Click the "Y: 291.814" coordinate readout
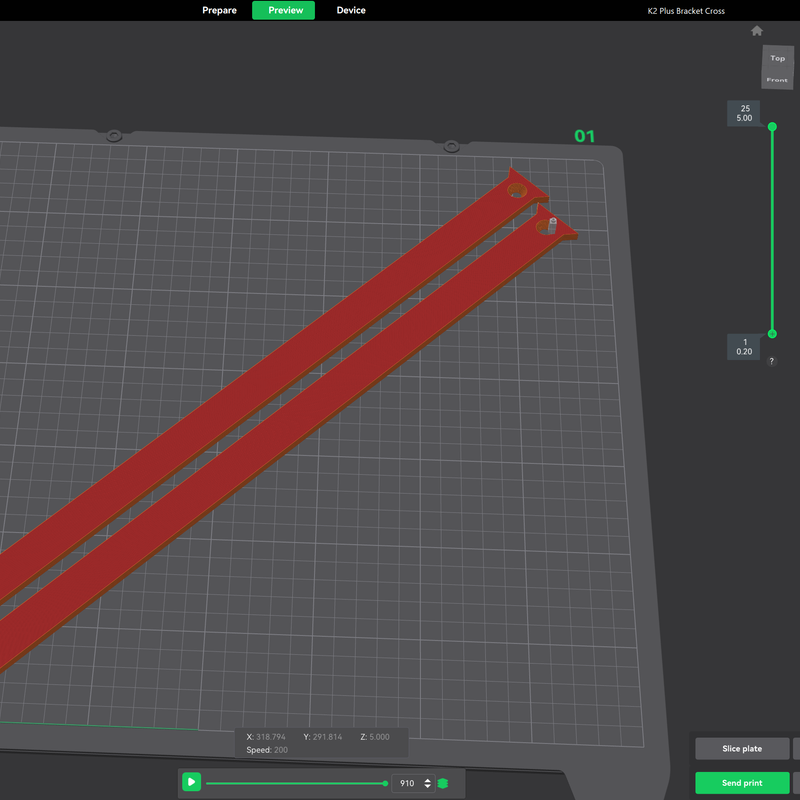Viewport: 800px width, 800px height. 323,737
